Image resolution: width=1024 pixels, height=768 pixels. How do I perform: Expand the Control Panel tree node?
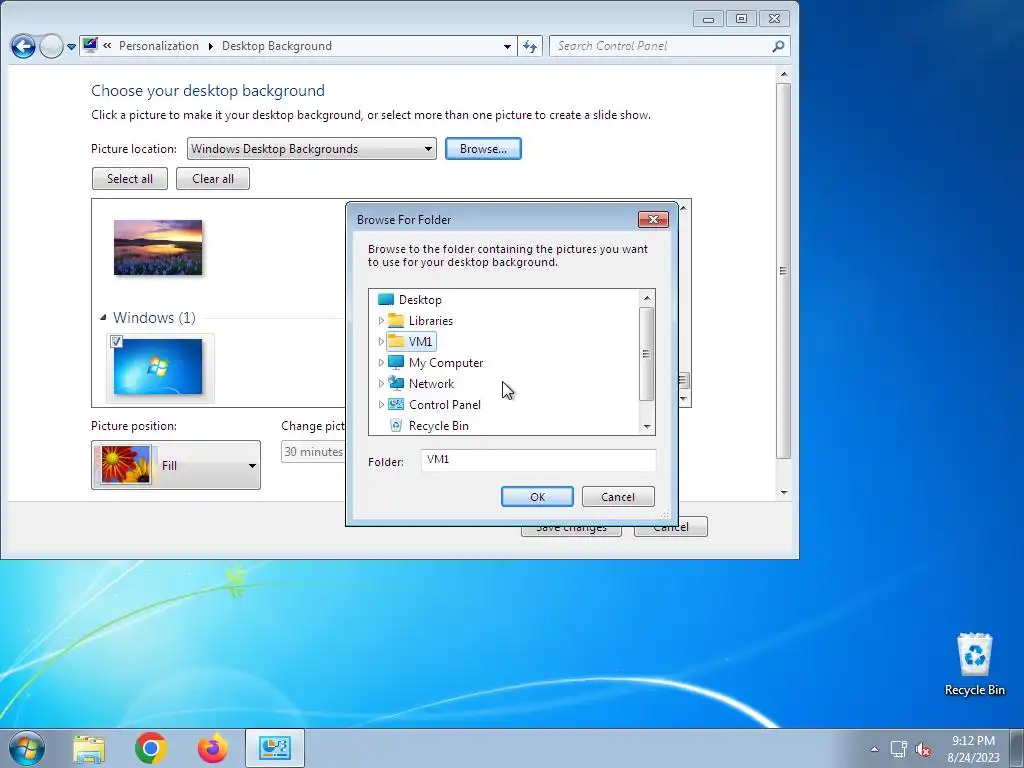381,404
